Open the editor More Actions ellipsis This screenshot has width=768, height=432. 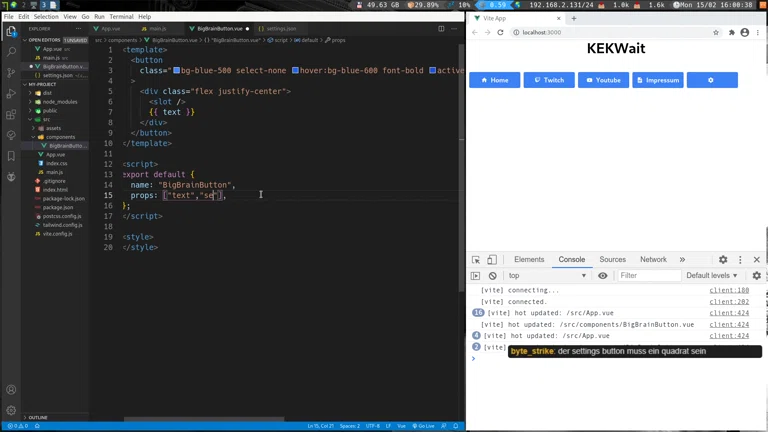[454, 29]
